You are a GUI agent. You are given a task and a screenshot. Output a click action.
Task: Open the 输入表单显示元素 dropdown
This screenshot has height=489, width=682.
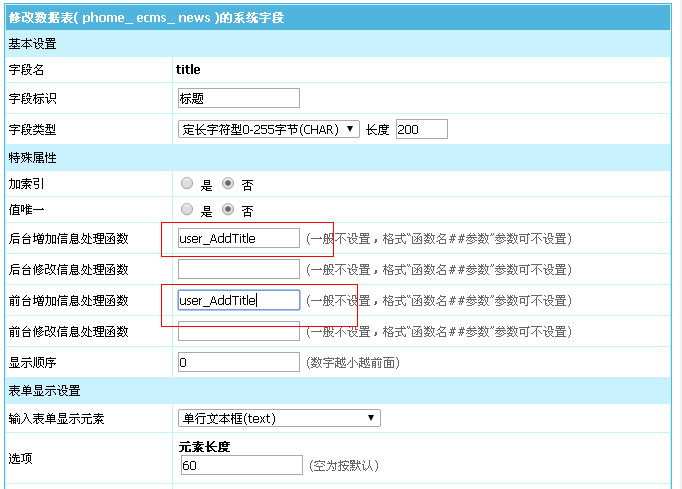279,418
